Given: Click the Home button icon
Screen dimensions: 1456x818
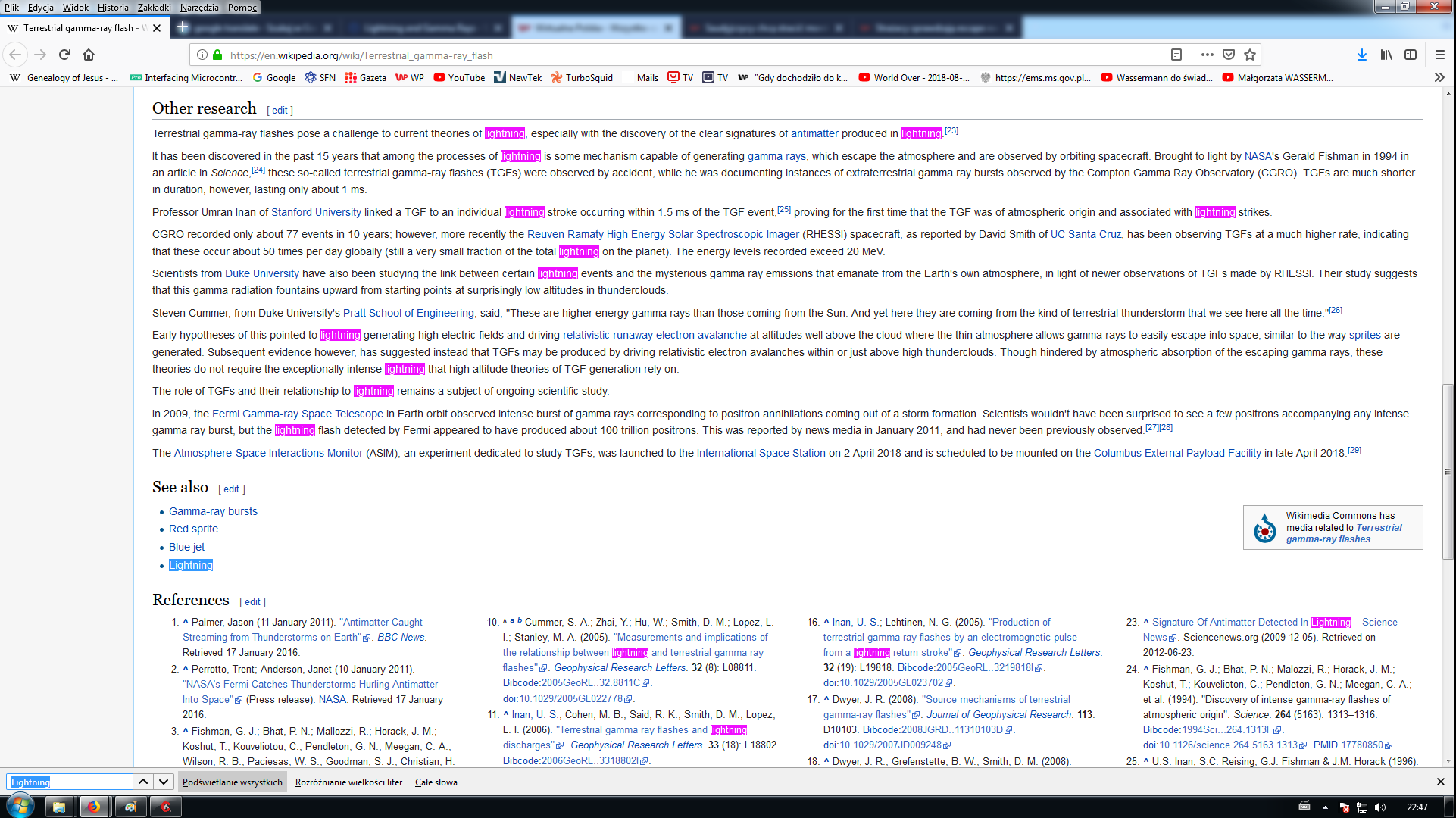Looking at the screenshot, I should [89, 55].
